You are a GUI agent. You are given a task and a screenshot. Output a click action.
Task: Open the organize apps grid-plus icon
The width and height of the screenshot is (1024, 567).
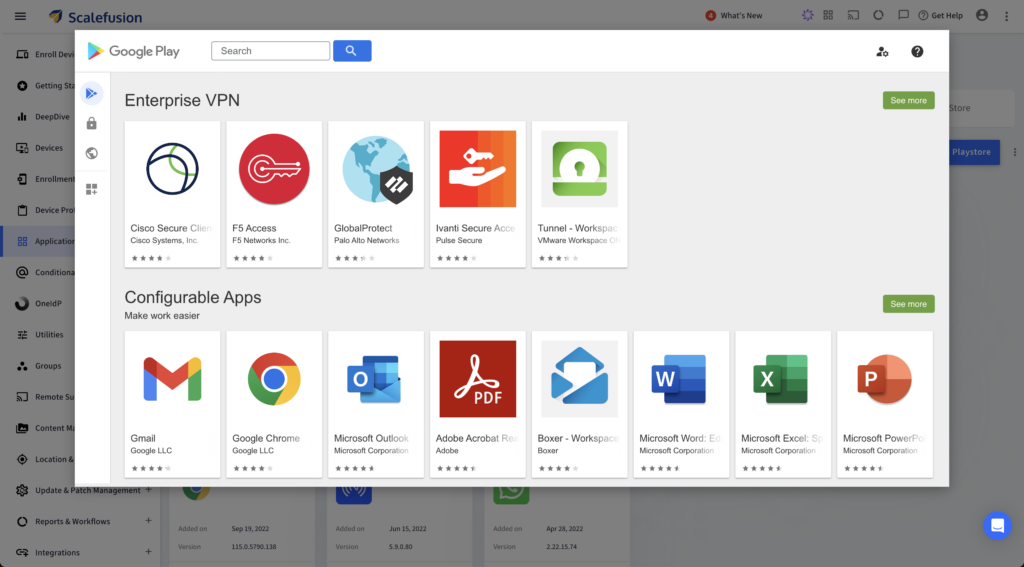[91, 189]
